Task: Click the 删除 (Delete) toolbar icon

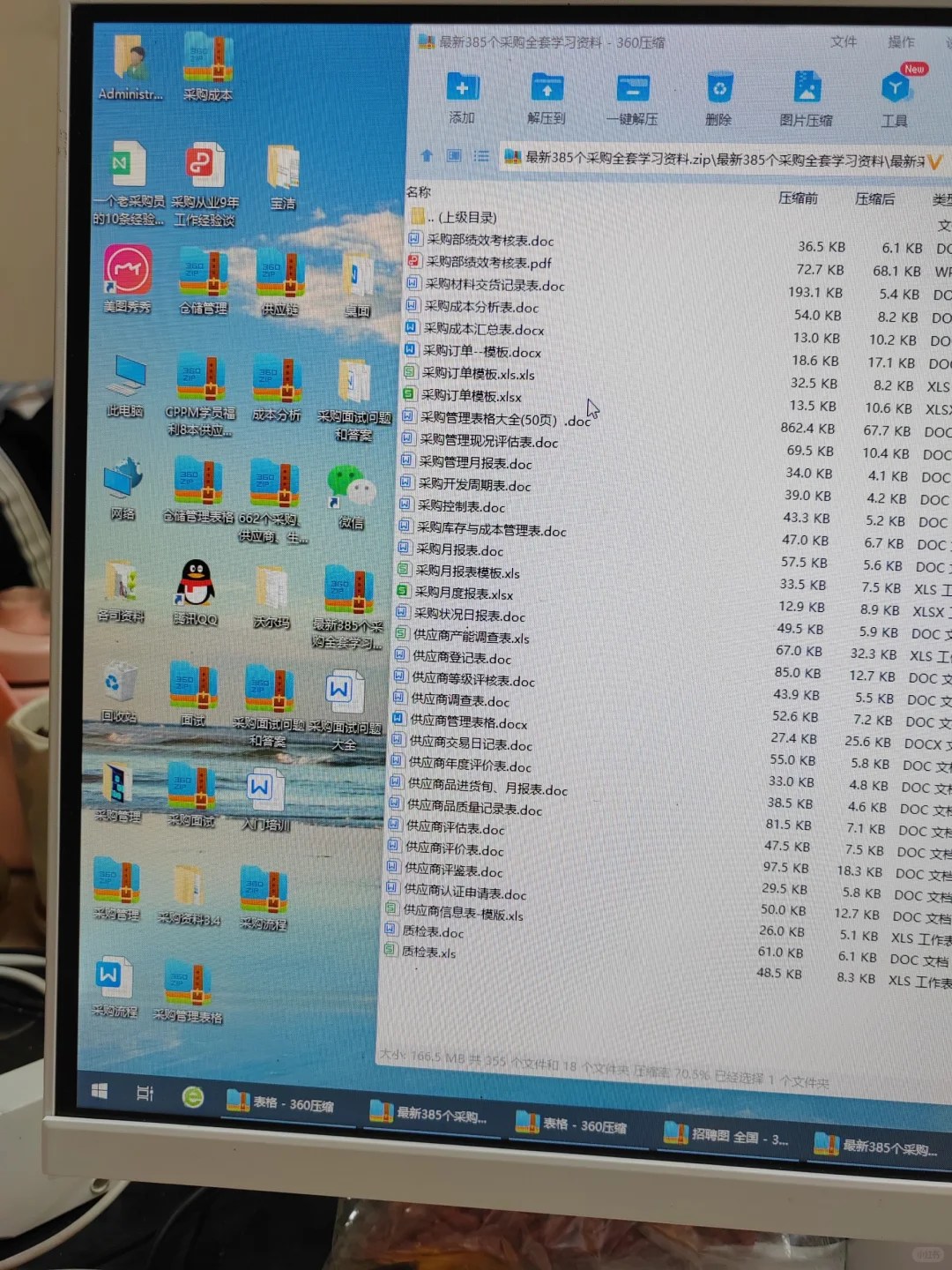Action: (719, 99)
